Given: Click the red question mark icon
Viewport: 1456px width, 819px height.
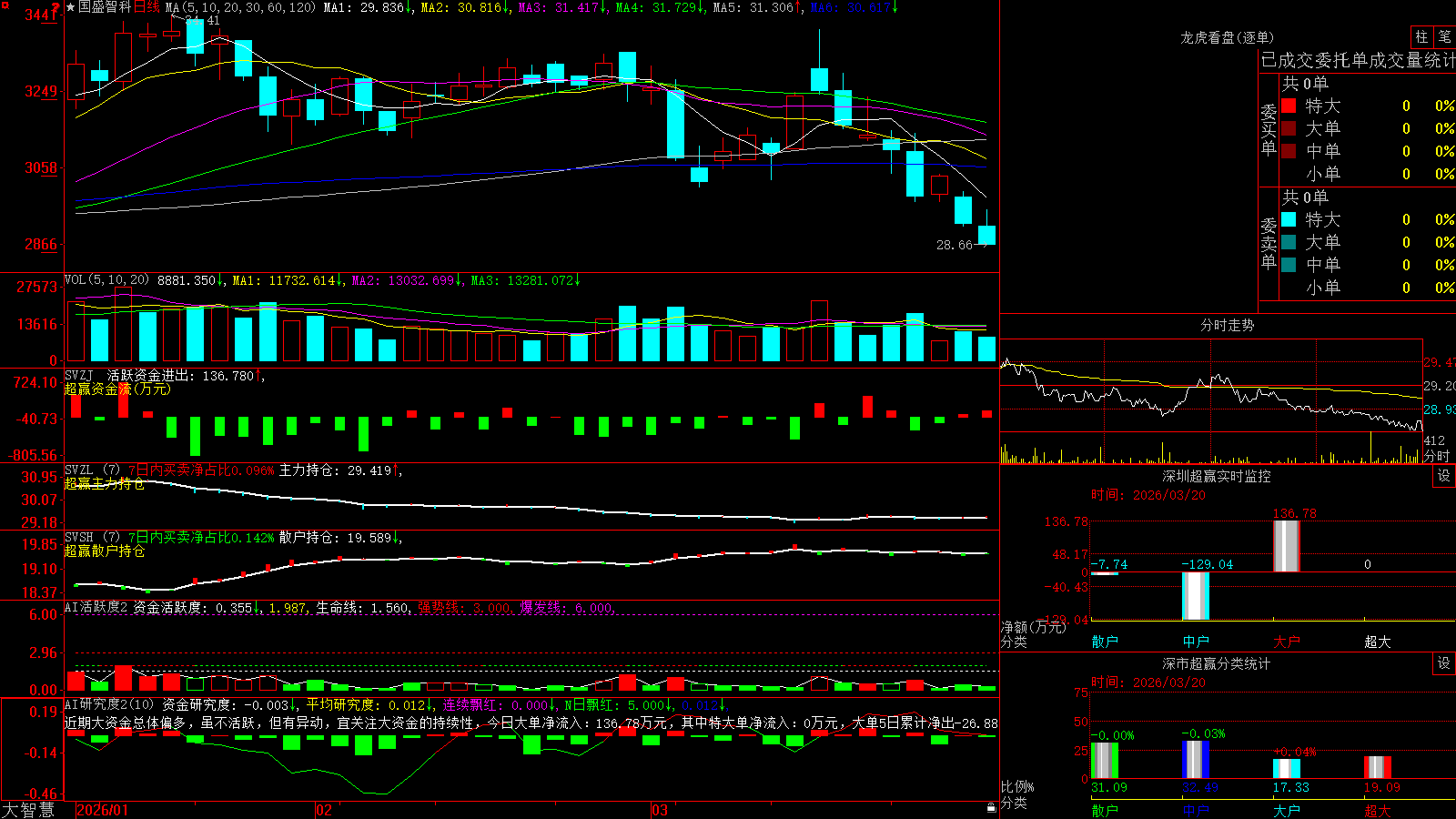Looking at the screenshot, I should [x=56, y=7].
